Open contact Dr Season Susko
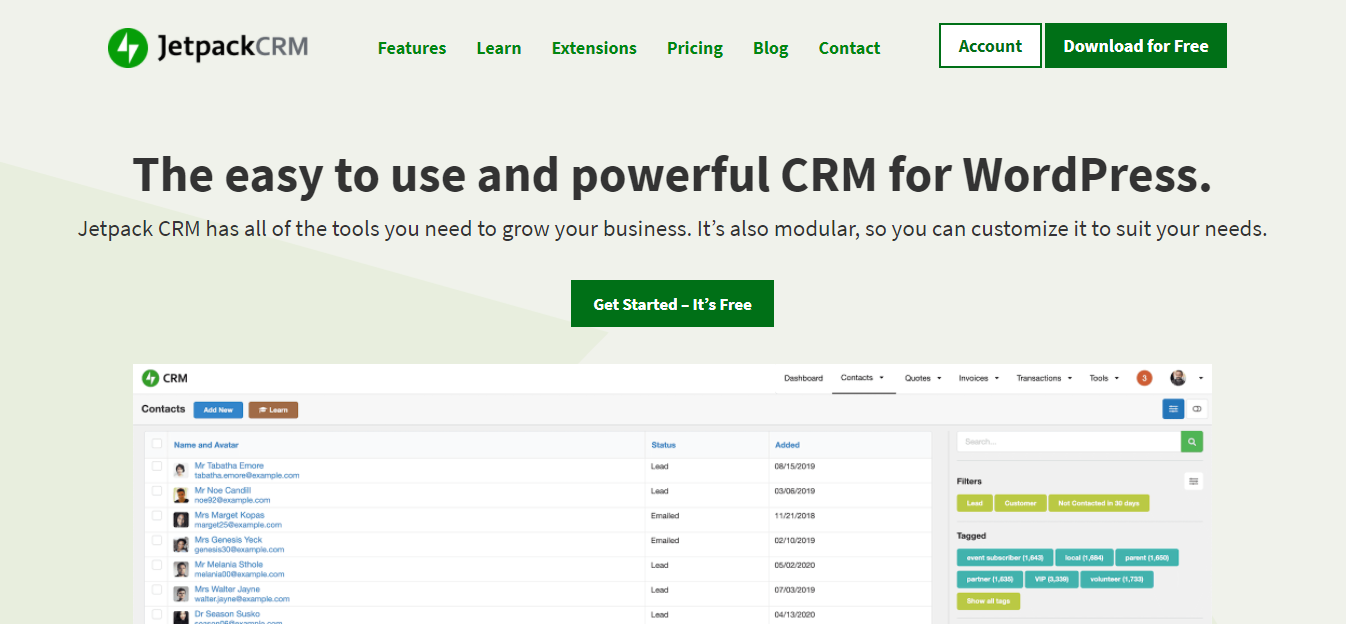1346x624 pixels. click(227, 614)
